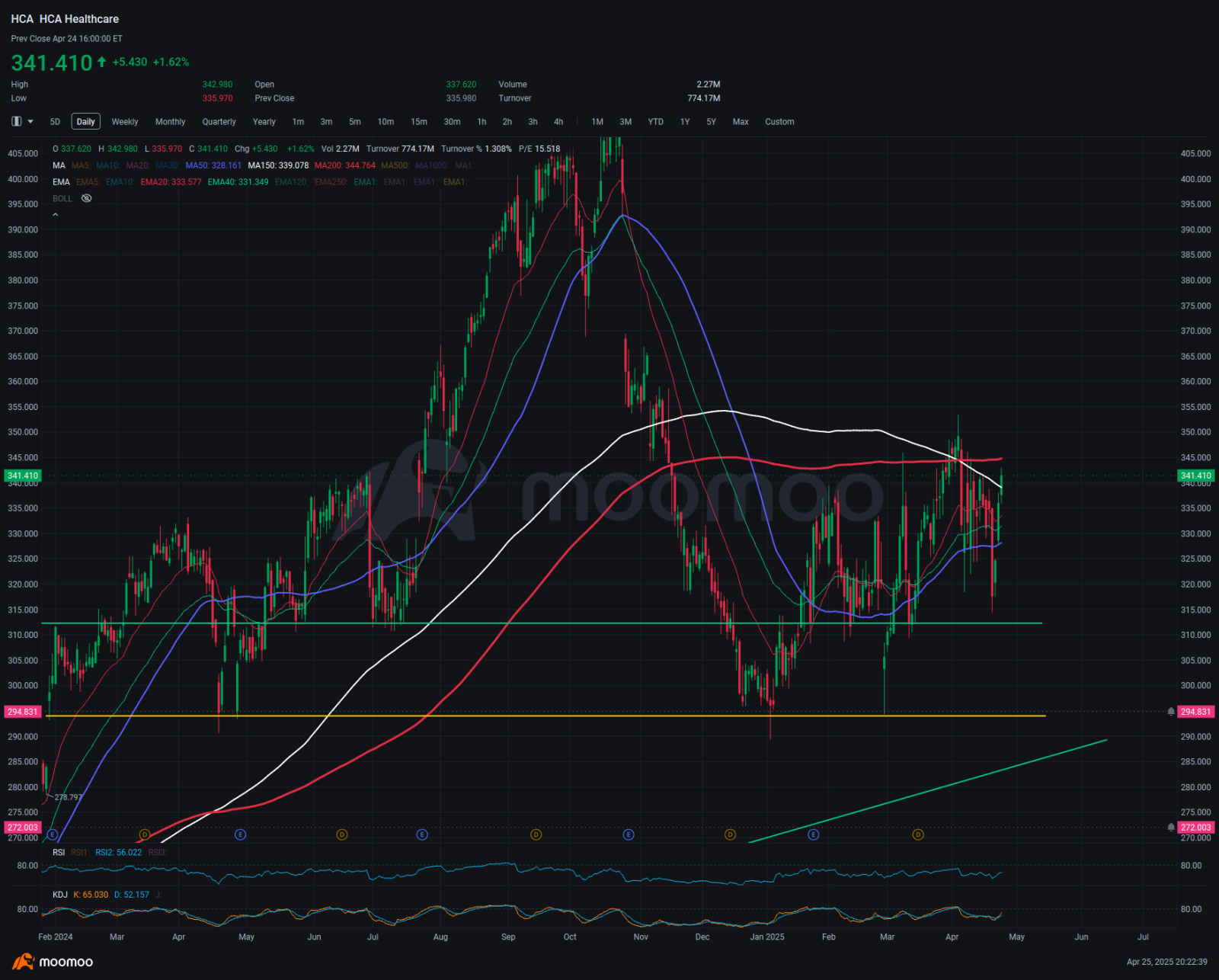Viewport: 1219px width, 980px height.
Task: Click the alert bell beside 294.831
Action: (x=1171, y=712)
